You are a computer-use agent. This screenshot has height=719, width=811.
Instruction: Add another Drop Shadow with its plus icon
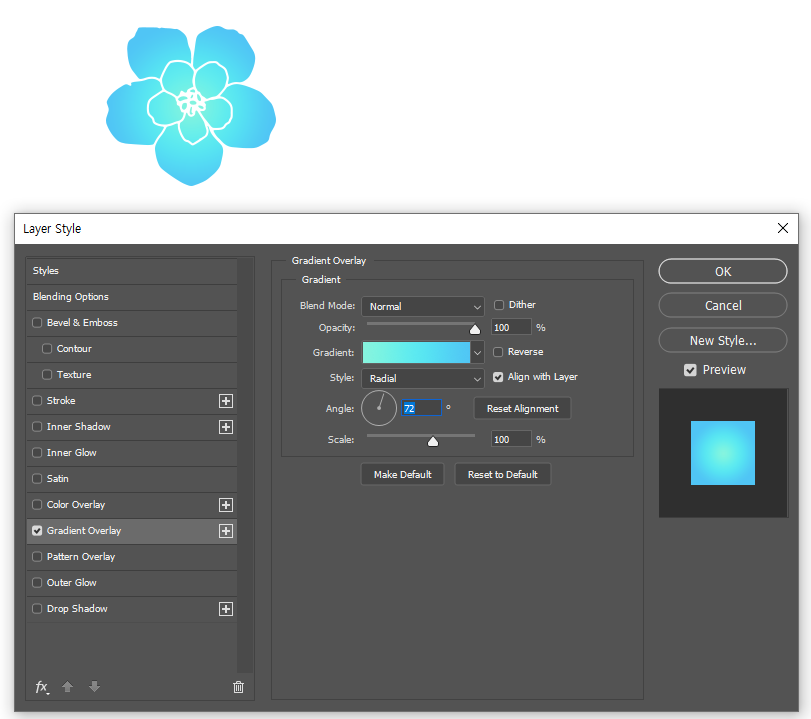[x=226, y=609]
